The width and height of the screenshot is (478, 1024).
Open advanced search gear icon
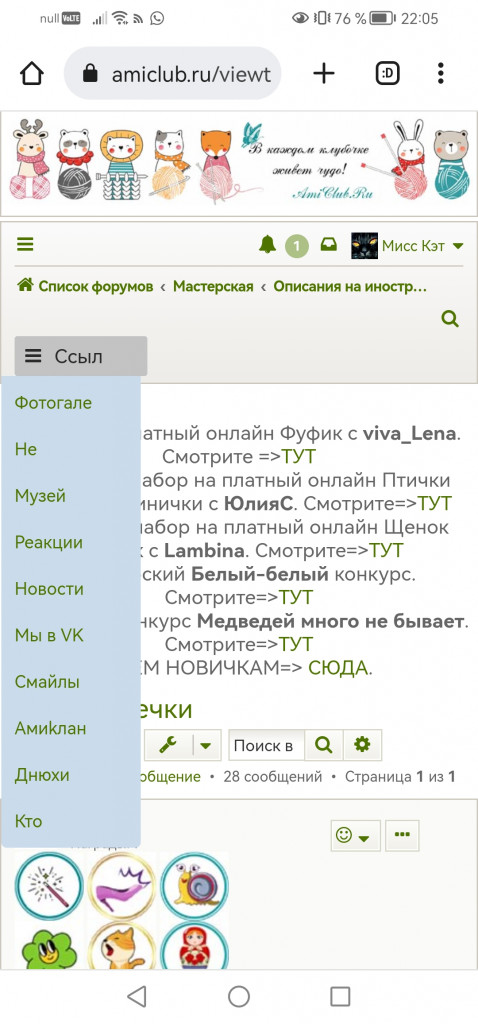362,744
